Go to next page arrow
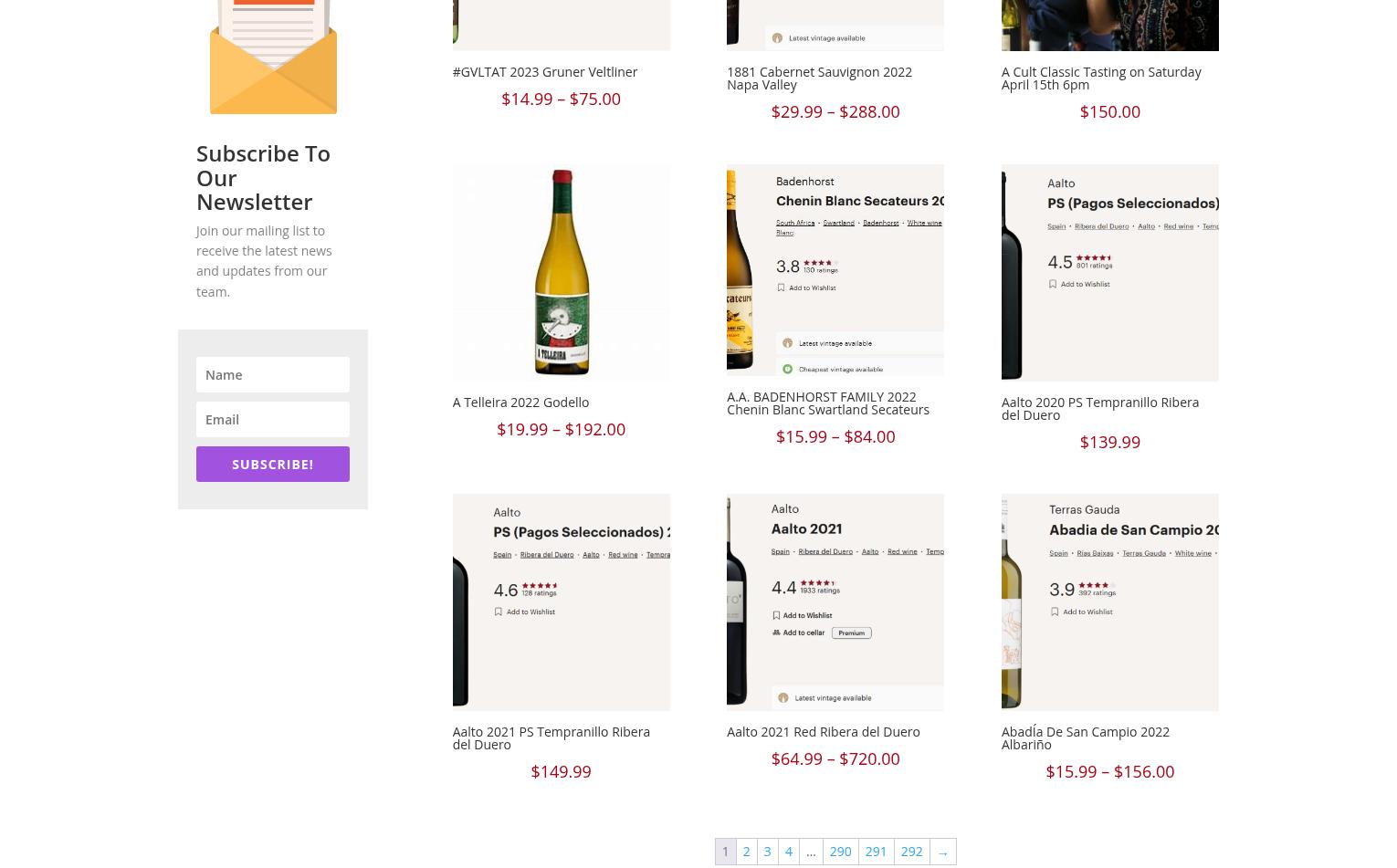The width and height of the screenshot is (1397, 868). pyautogui.click(x=942, y=852)
